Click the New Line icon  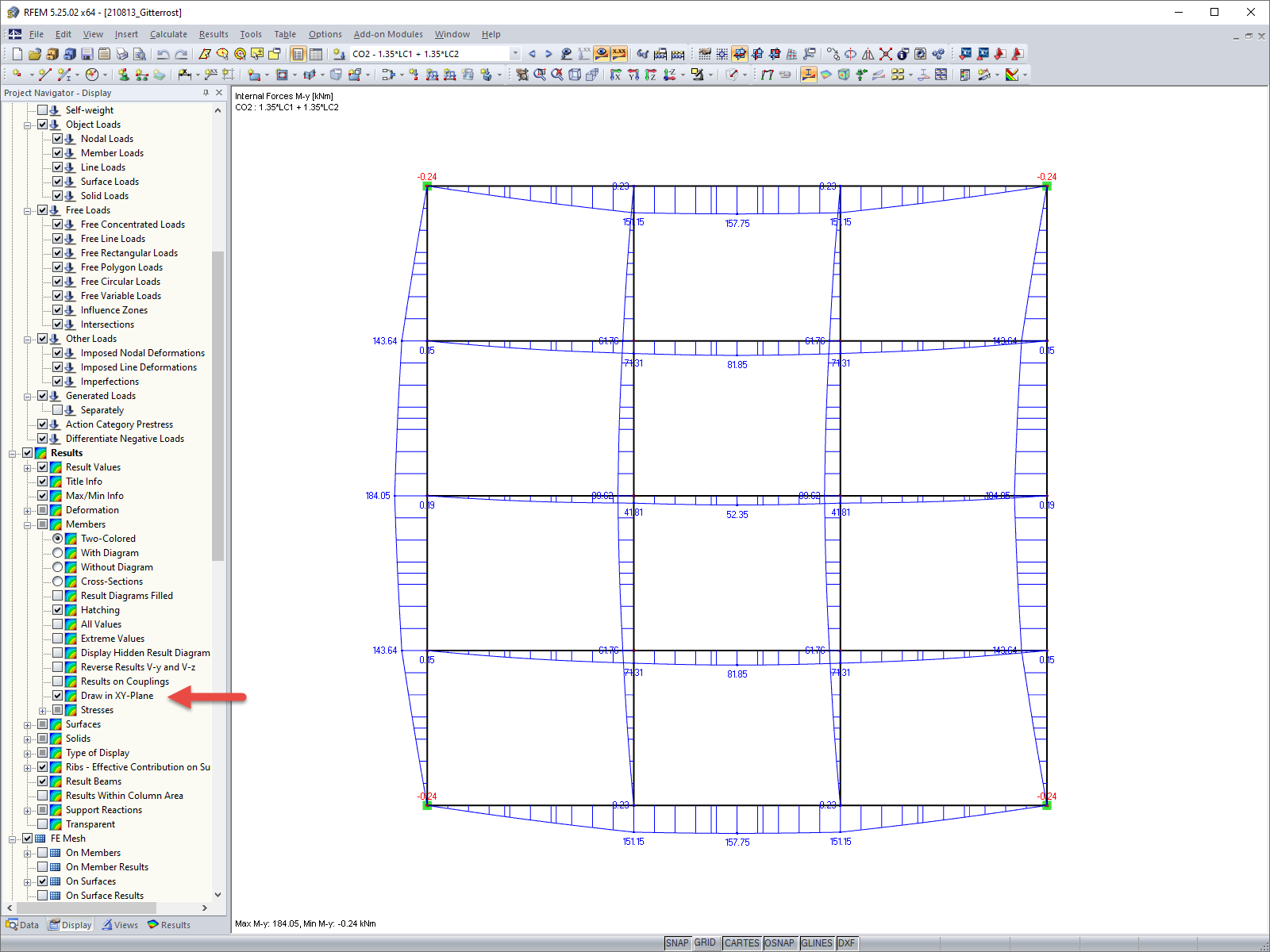point(45,75)
